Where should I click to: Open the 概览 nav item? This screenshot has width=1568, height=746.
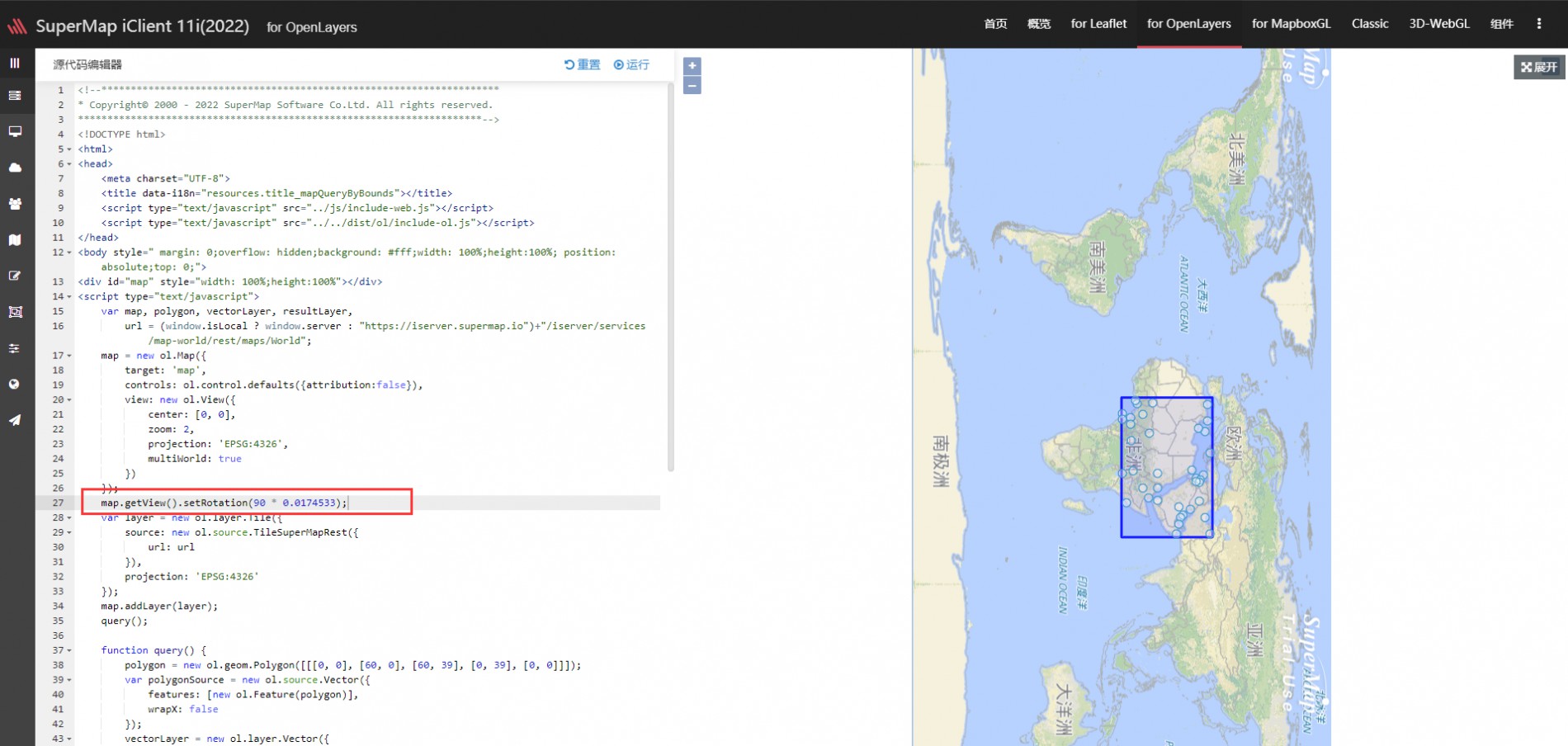[x=1039, y=24]
